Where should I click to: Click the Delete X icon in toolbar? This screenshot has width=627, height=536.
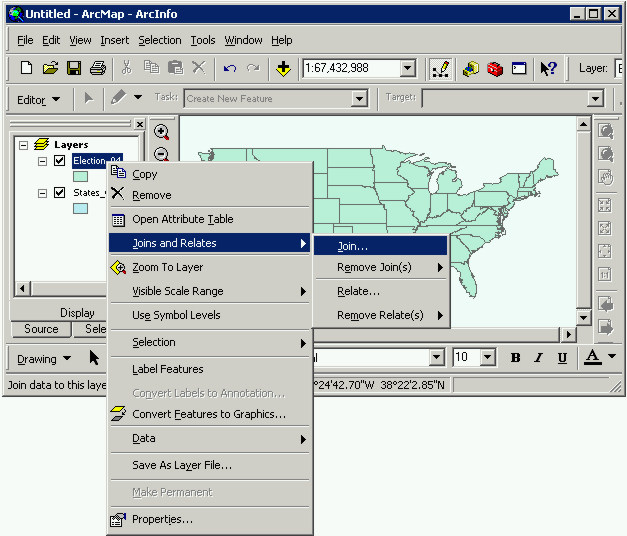click(x=199, y=67)
